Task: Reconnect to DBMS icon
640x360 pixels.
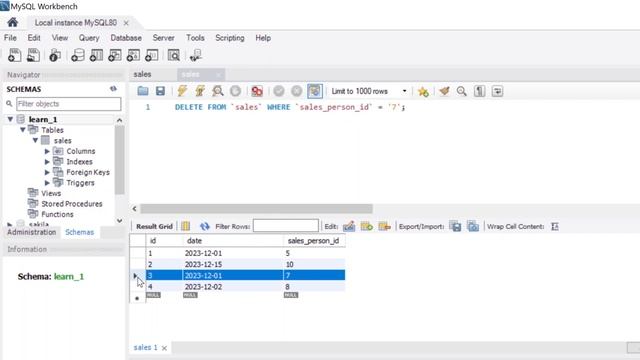Action: tap(196, 55)
